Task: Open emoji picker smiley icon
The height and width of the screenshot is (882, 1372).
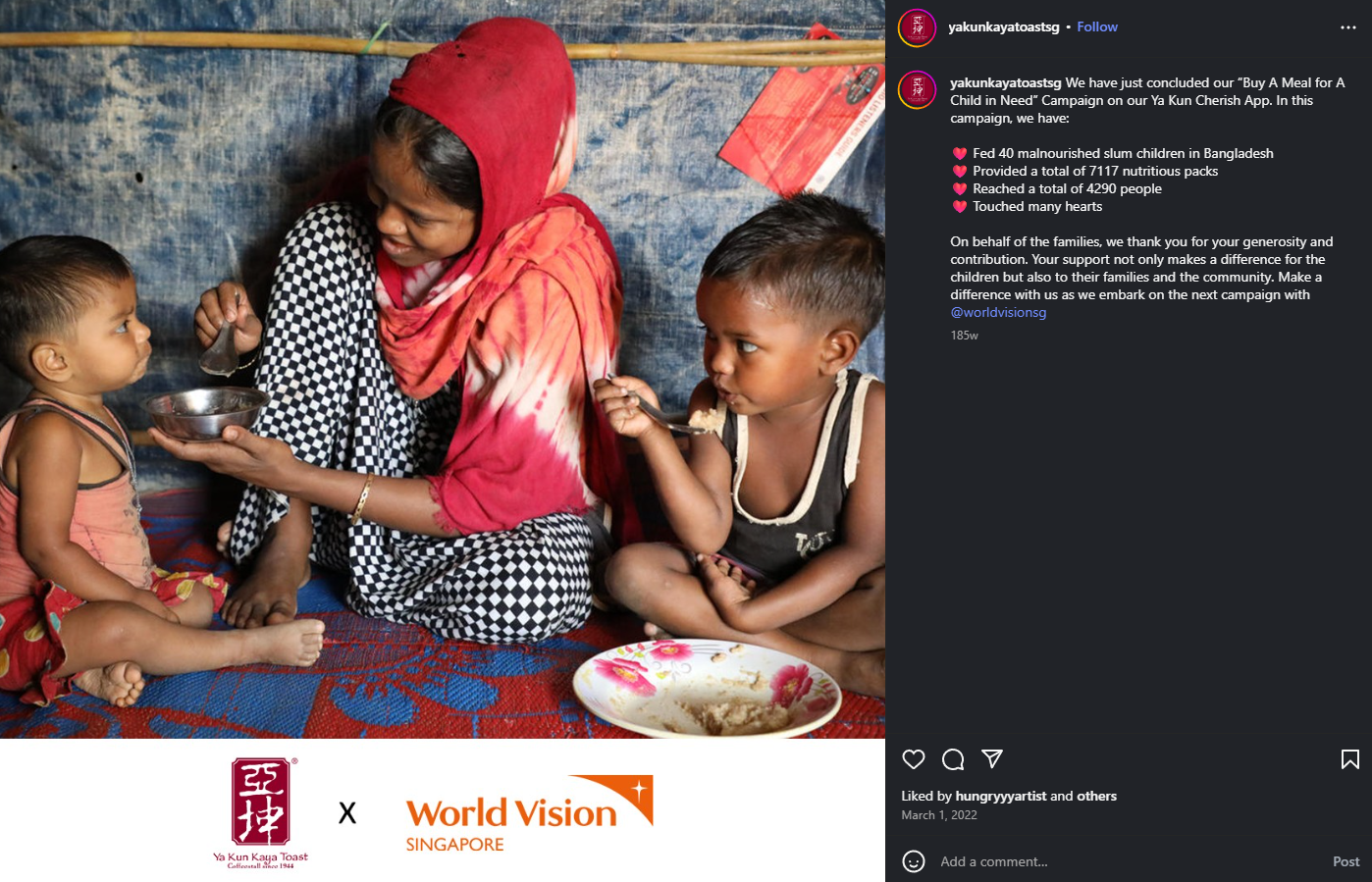Action: [x=914, y=861]
